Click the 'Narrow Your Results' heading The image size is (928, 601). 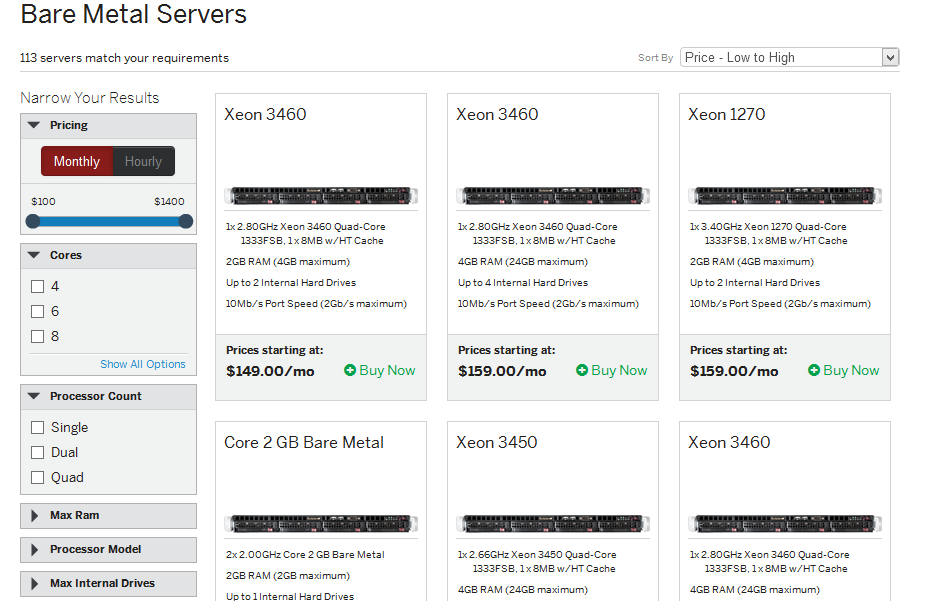pos(89,98)
